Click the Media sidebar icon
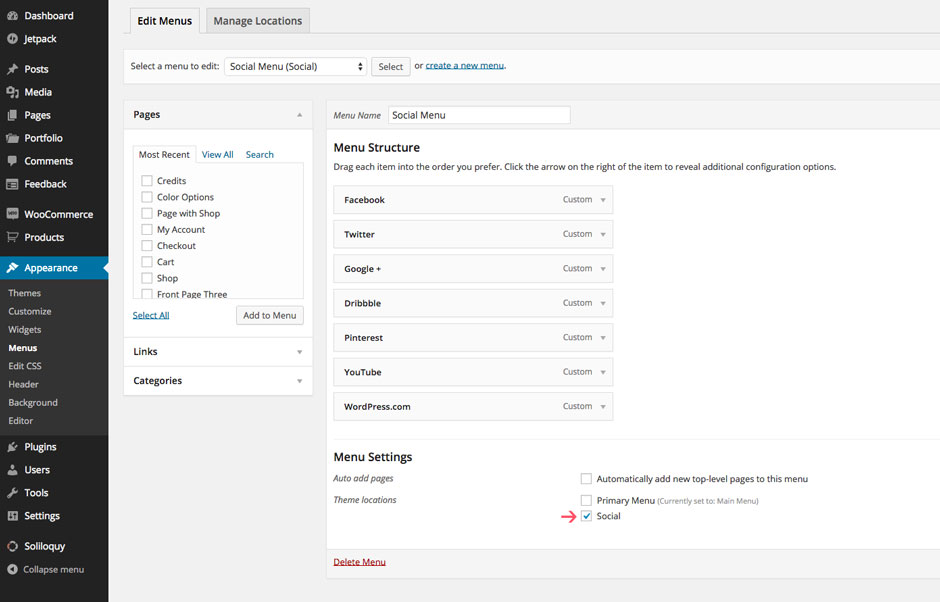Image resolution: width=940 pixels, height=602 pixels. click(x=12, y=92)
